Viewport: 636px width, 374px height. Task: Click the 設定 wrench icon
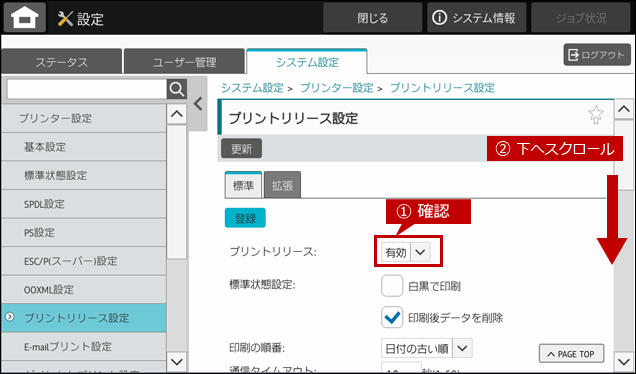[x=65, y=19]
